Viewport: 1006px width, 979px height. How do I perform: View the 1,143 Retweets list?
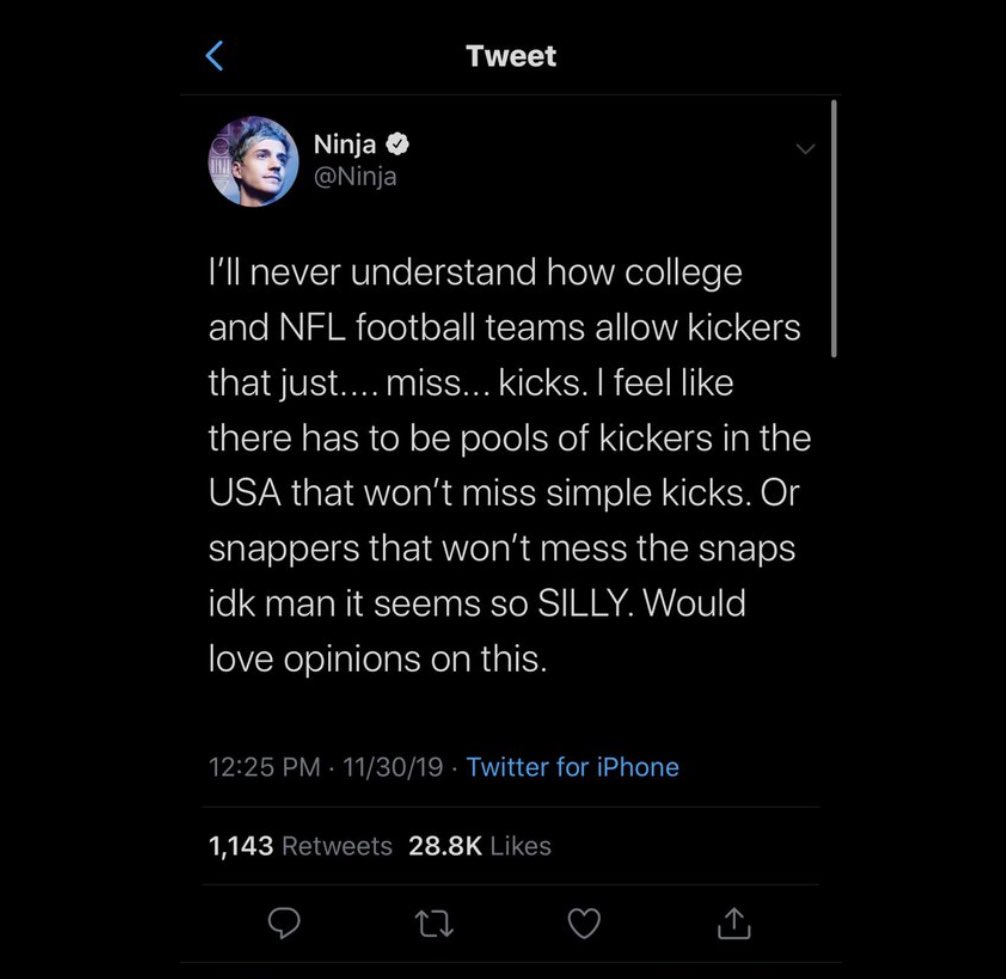click(x=300, y=846)
